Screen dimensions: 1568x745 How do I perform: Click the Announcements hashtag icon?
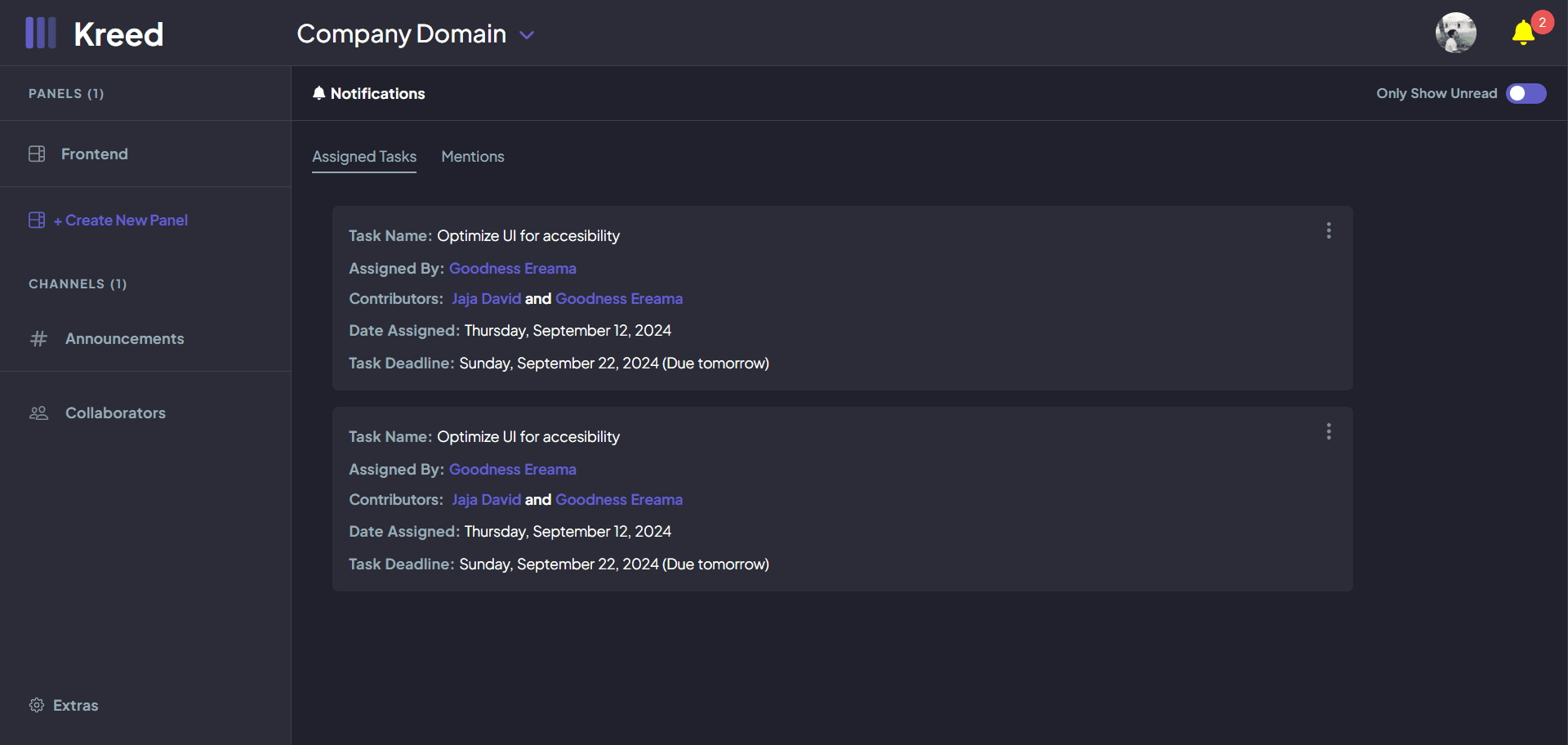coord(38,338)
